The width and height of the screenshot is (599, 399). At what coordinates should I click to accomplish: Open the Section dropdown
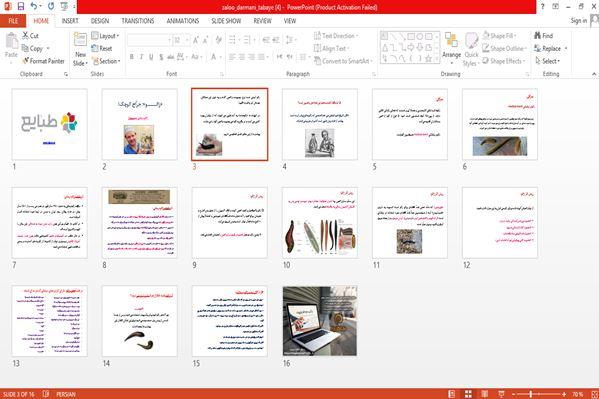106,61
